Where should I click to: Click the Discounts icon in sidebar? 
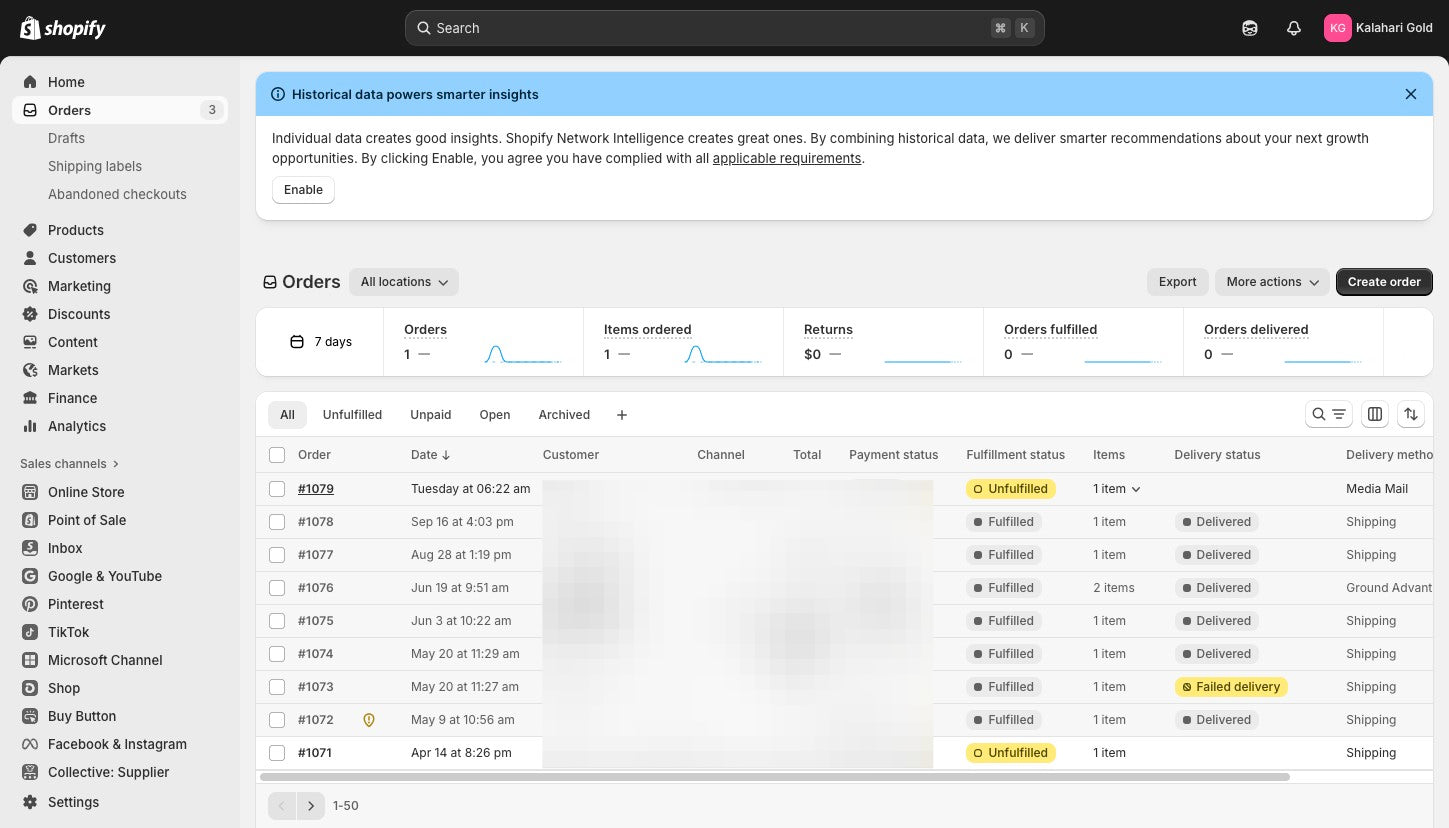point(30,314)
